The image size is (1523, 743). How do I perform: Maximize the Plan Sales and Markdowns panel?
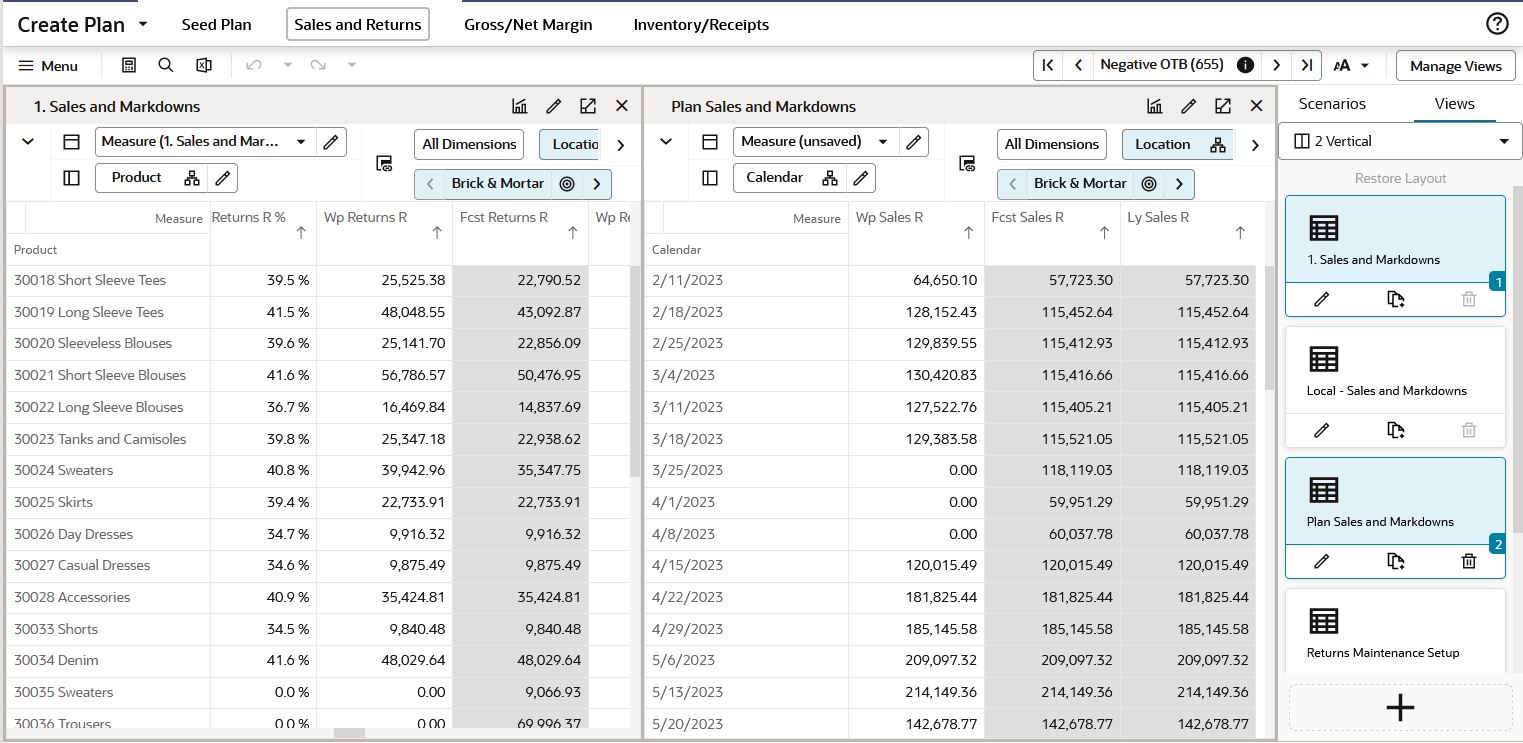1223,106
